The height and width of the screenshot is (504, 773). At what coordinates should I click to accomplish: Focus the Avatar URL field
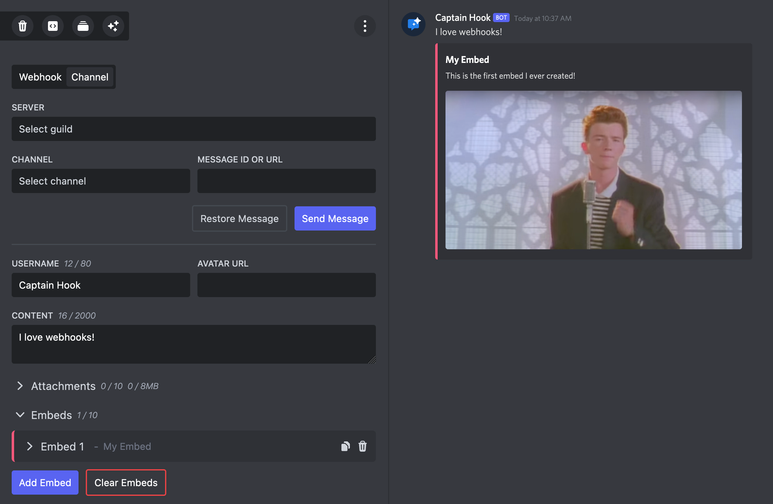[x=286, y=285]
